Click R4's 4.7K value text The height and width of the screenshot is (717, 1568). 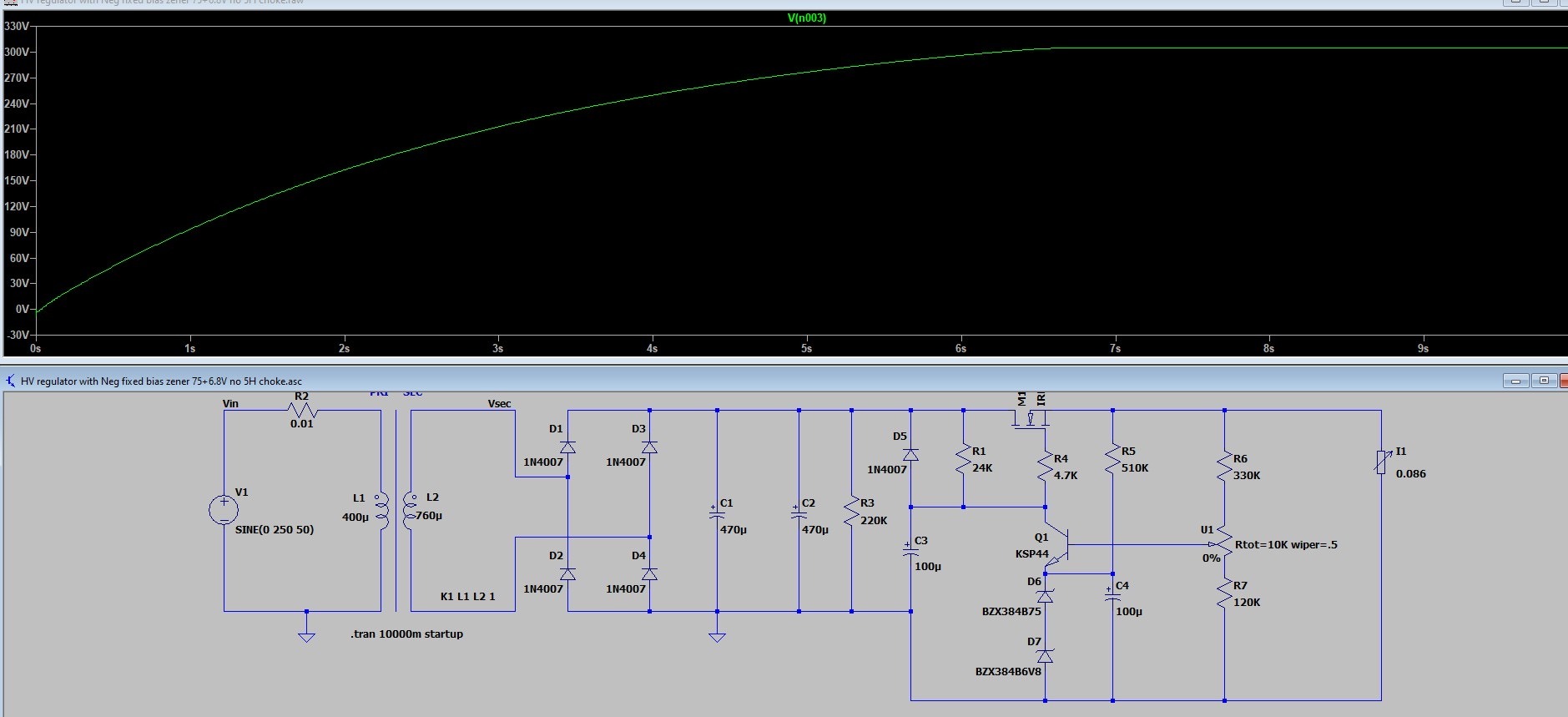(x=1066, y=476)
